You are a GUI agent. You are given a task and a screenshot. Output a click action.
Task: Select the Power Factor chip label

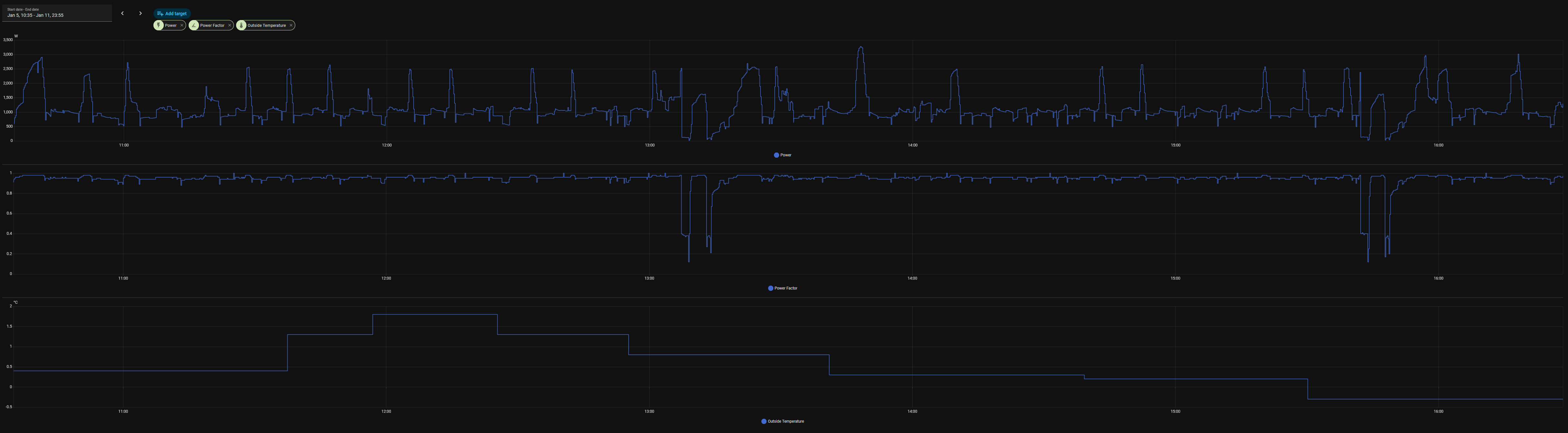click(x=212, y=26)
